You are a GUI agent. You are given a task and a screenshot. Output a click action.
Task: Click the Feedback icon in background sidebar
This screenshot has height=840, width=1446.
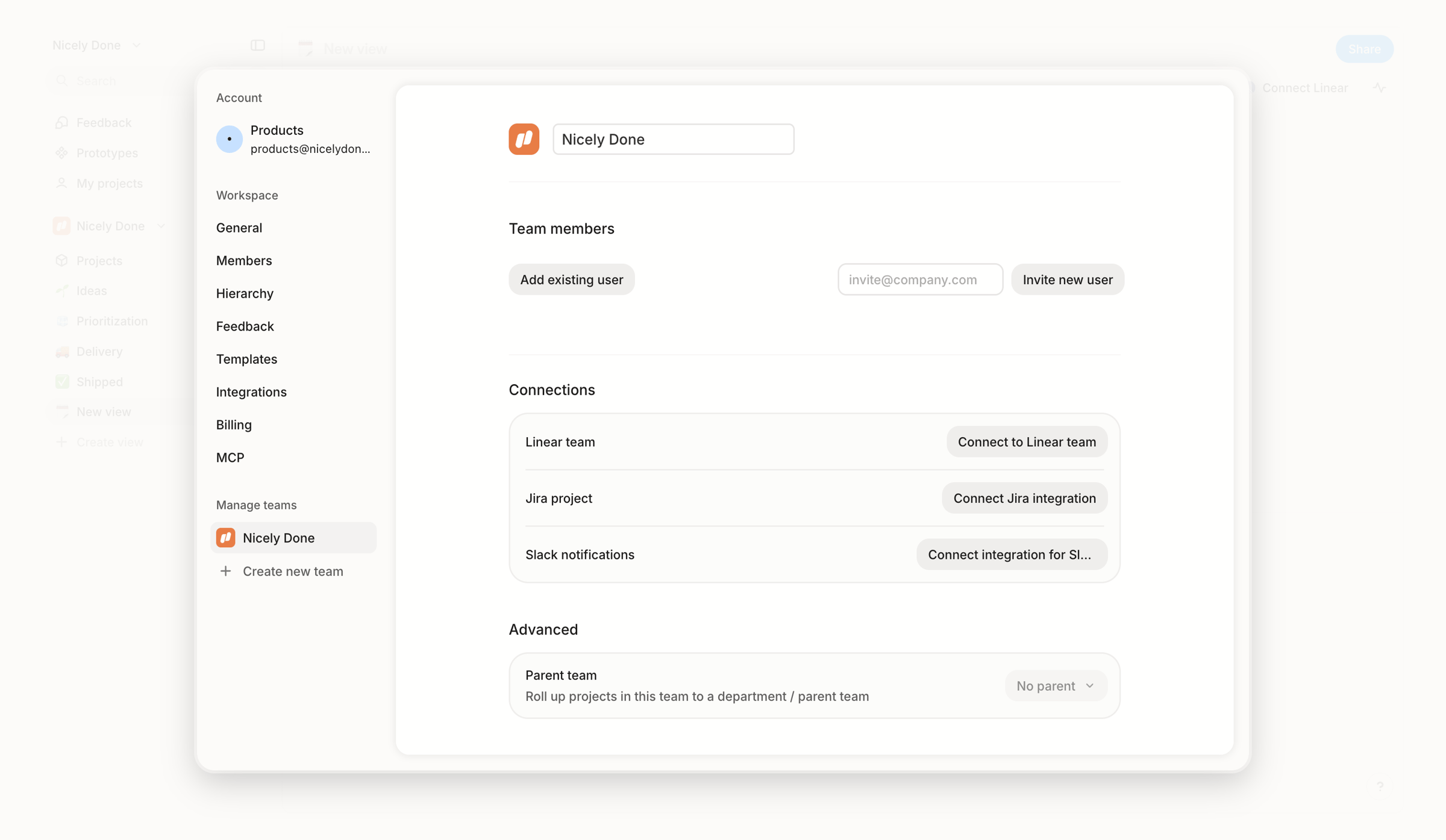pos(61,123)
